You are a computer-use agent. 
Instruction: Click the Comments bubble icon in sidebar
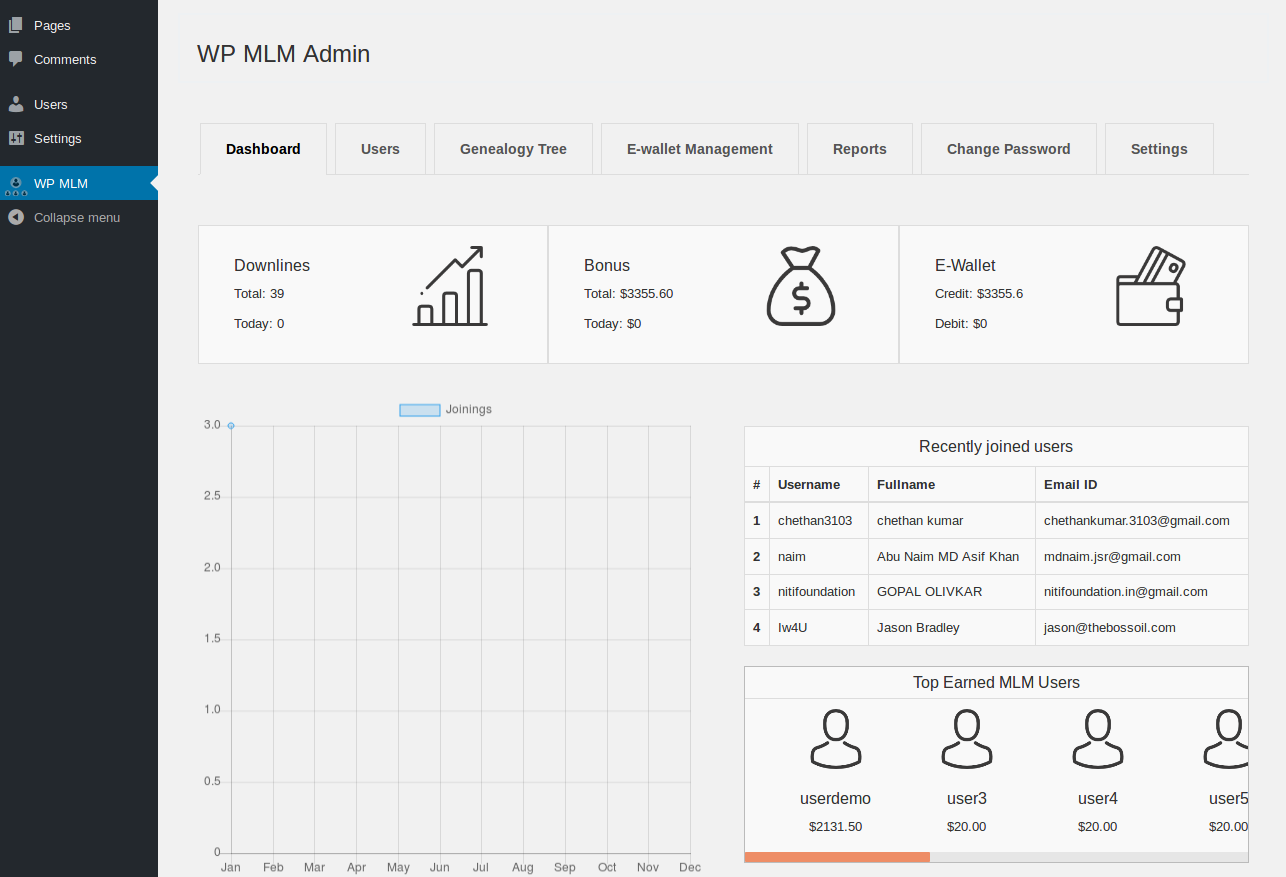coord(16,59)
